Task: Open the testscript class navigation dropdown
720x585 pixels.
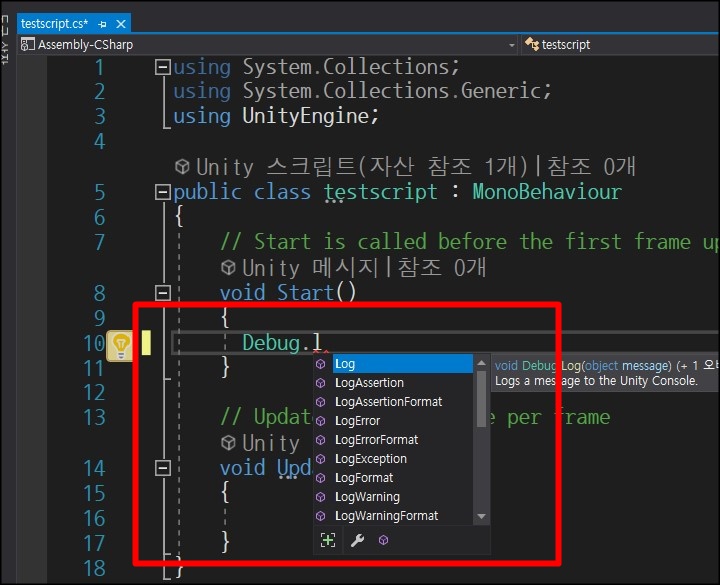Action: coord(621,45)
